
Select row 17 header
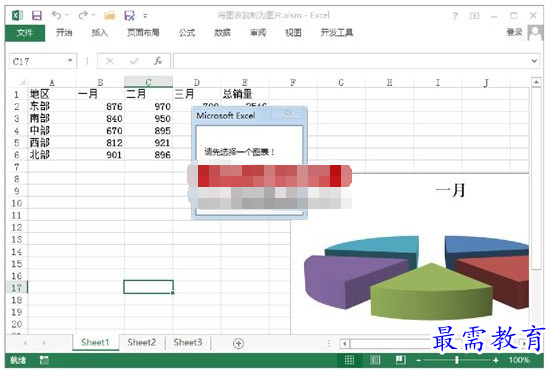click(17, 288)
